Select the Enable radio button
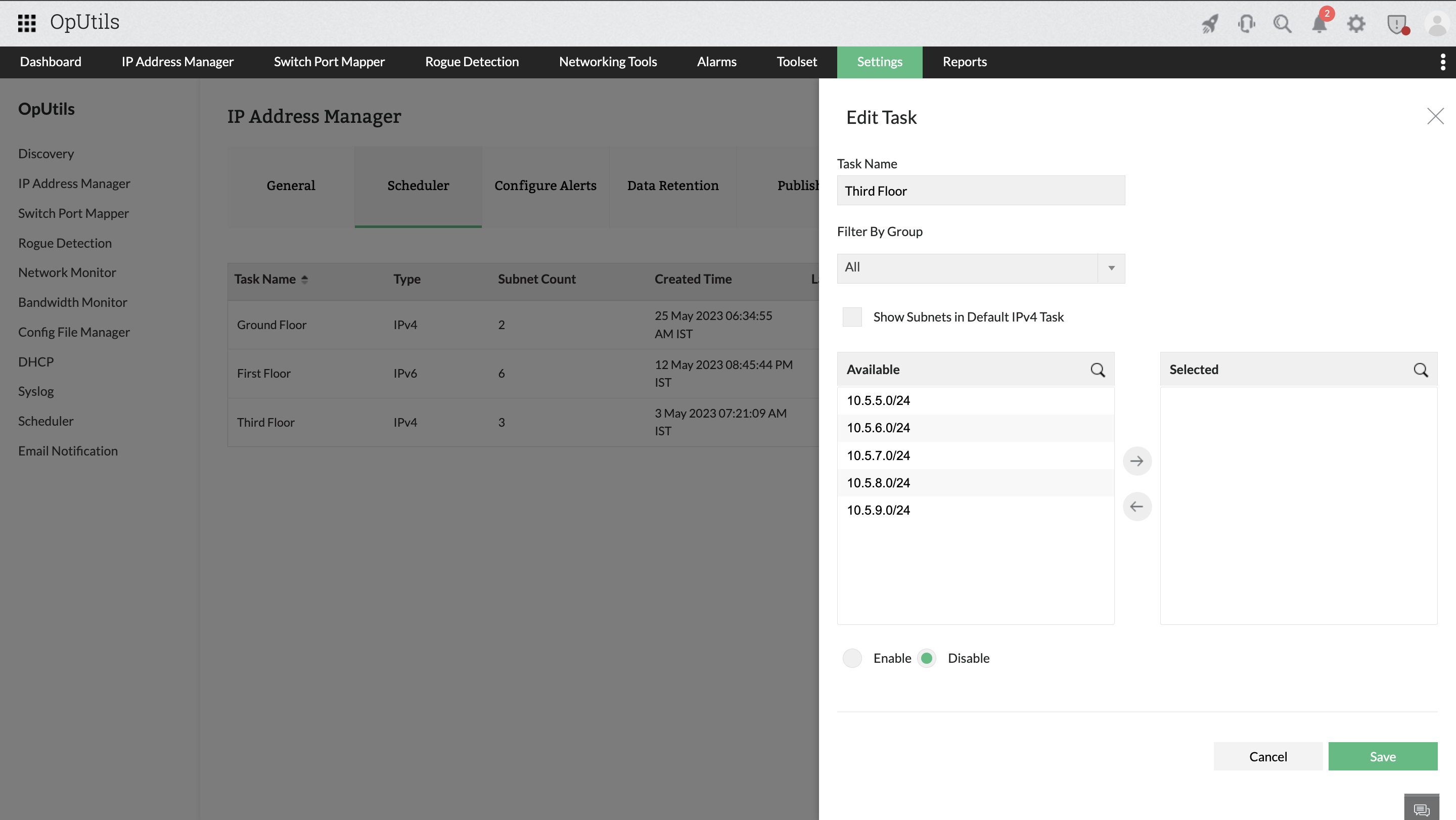This screenshot has height=820, width=1456. coord(852,658)
